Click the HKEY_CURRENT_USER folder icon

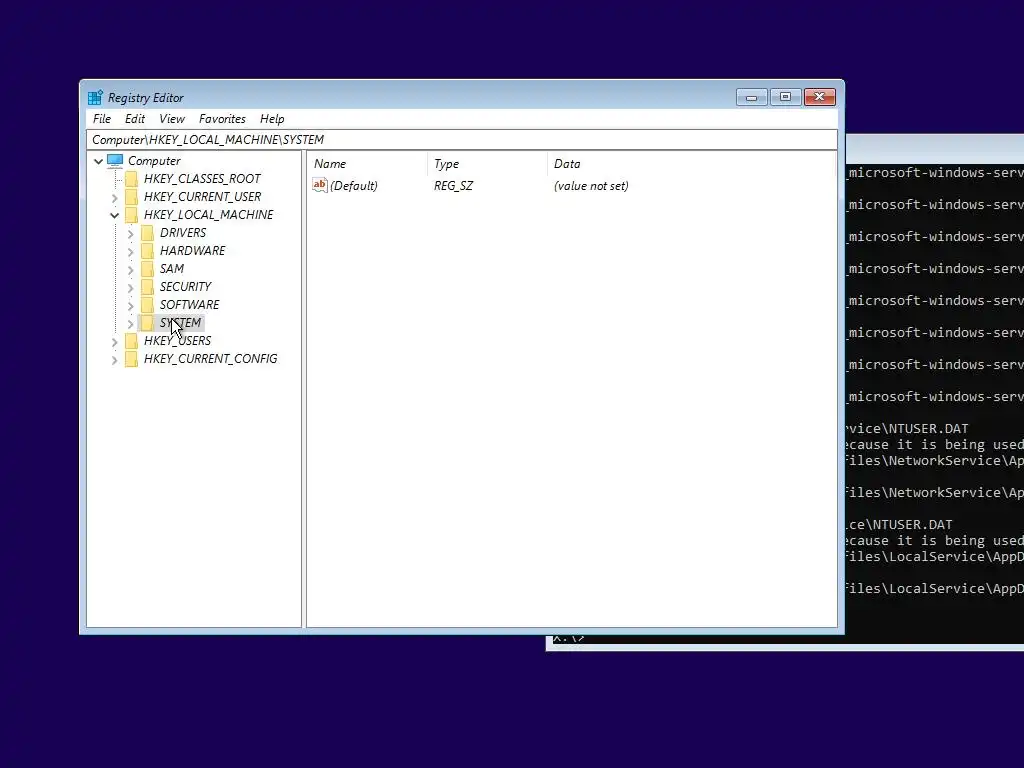[131, 197]
